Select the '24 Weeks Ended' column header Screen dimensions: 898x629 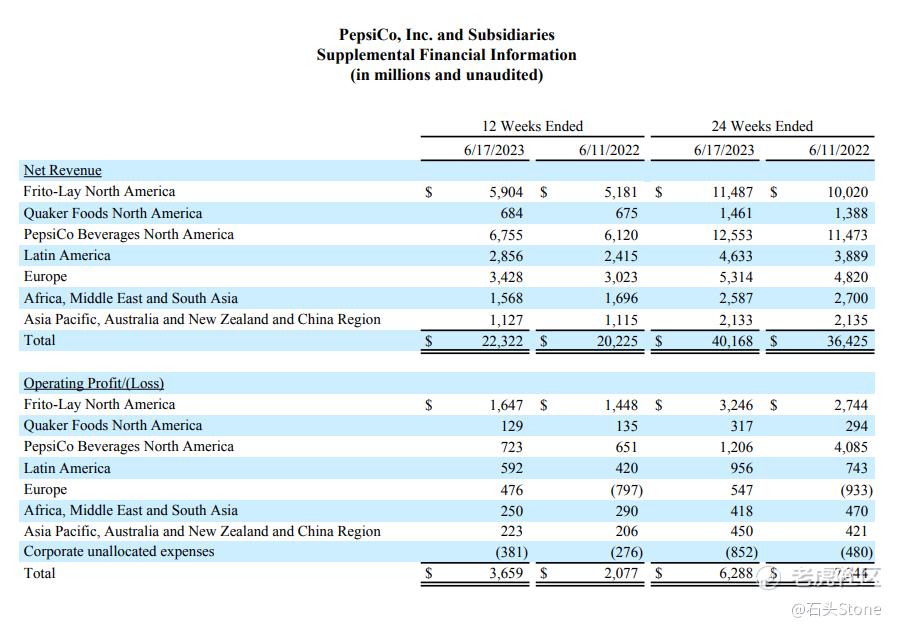(762, 126)
